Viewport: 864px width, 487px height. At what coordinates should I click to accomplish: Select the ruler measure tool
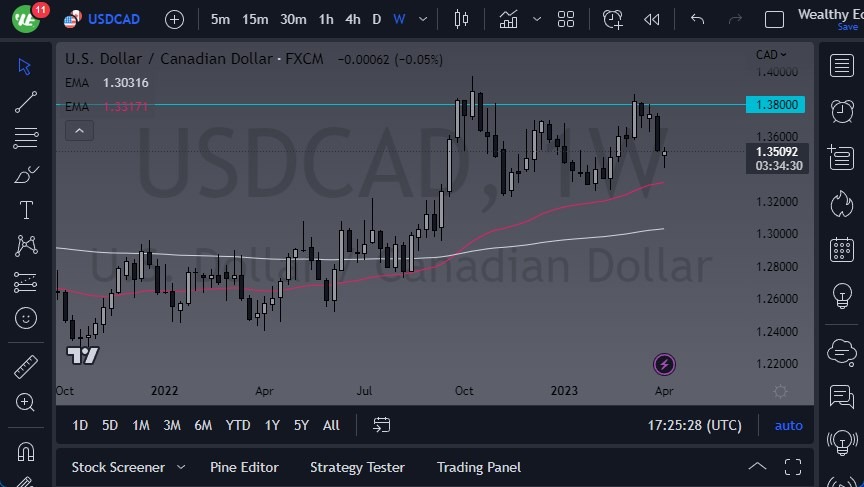coord(26,366)
